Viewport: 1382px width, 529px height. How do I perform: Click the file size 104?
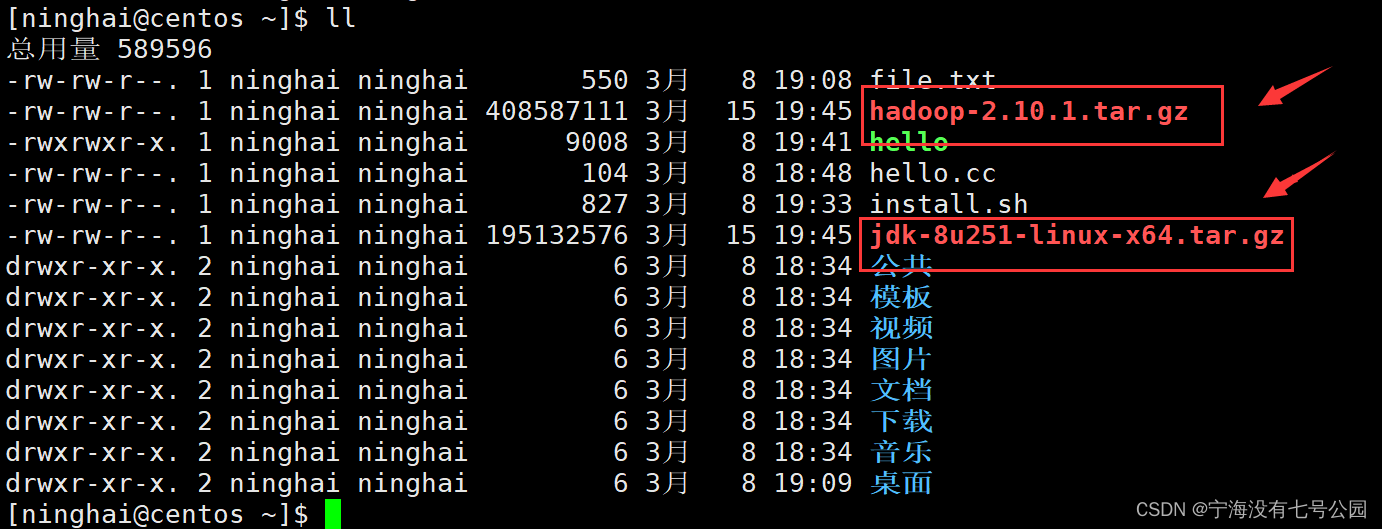605,172
